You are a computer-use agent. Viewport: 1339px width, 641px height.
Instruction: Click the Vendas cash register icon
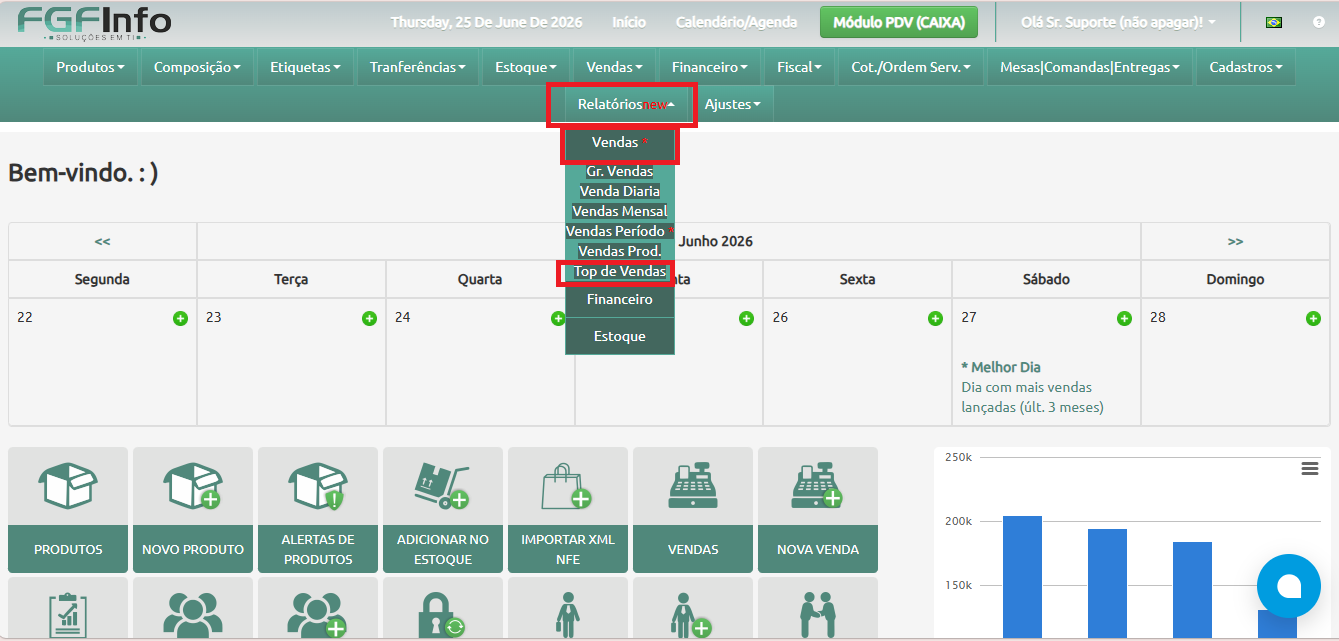(693, 486)
